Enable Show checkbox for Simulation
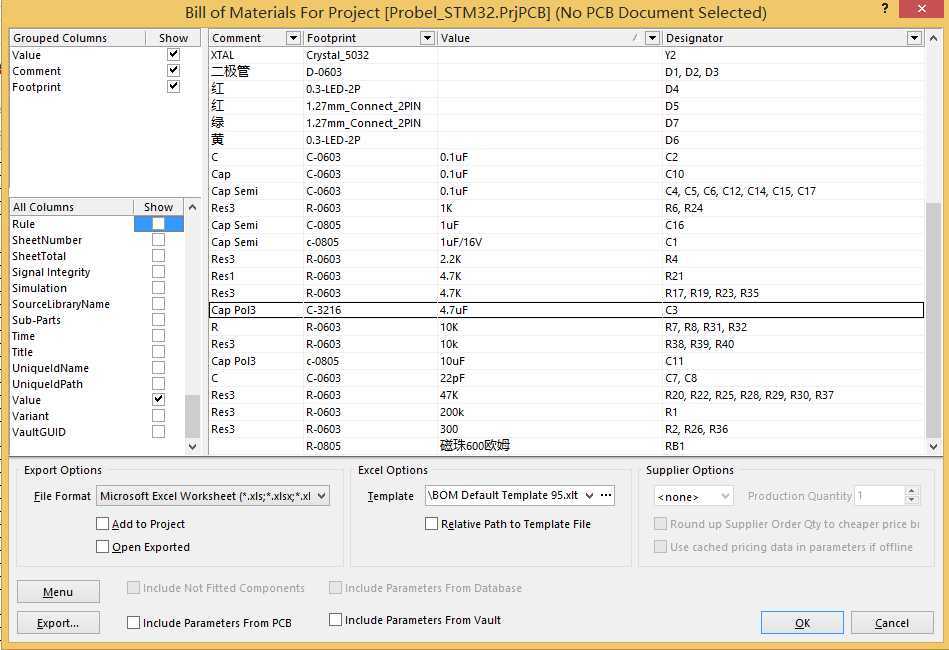Viewport: 949px width, 650px height. tap(158, 287)
